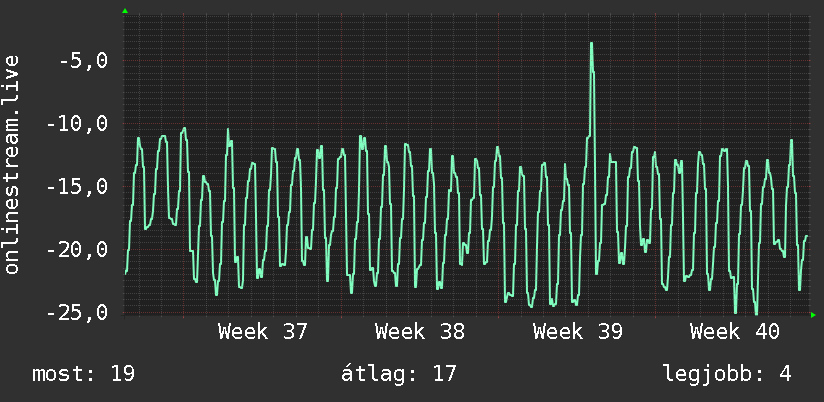Click the "legjobb: 4" statistic
Screen dimensions: 824x402
click(727, 374)
